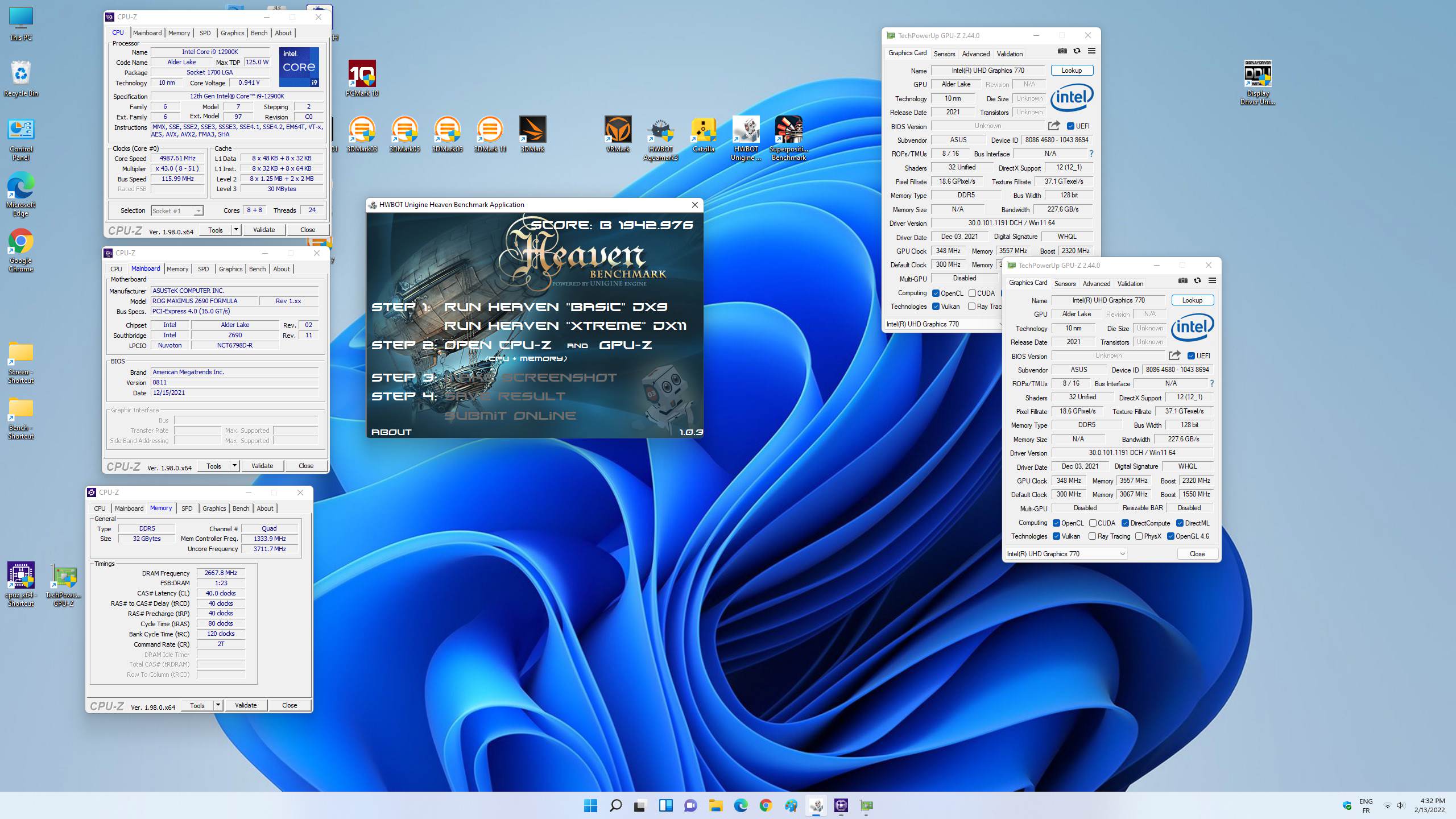Open the Screen Shortcut folder

[x=20, y=363]
